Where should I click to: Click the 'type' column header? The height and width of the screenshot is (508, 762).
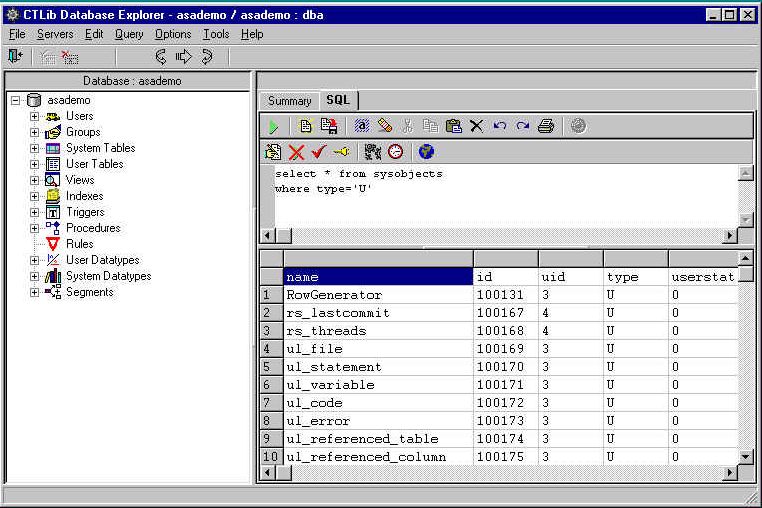click(x=636, y=277)
